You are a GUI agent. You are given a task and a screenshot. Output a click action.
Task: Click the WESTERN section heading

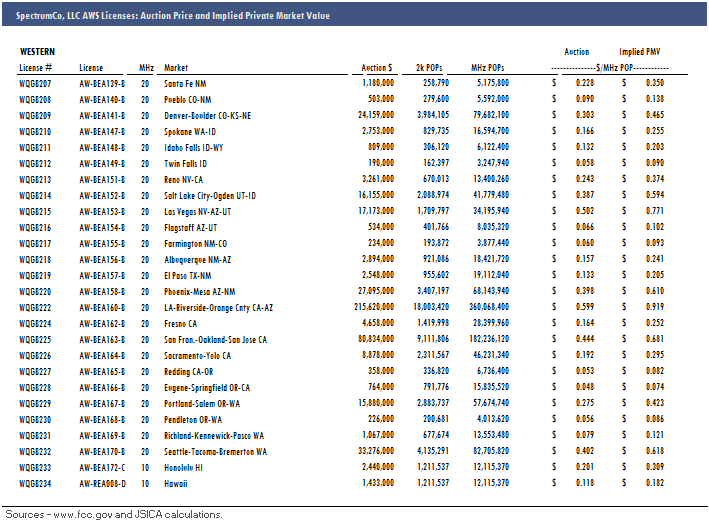click(x=38, y=51)
